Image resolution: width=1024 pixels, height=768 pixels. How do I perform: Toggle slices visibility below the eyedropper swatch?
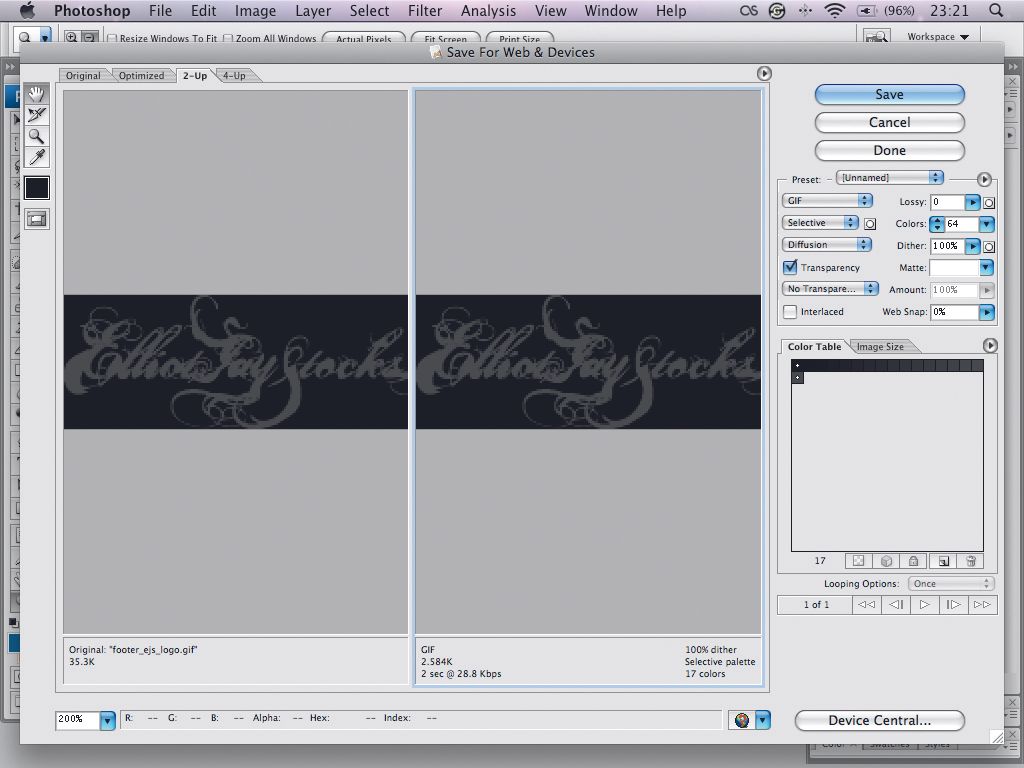coord(36,218)
